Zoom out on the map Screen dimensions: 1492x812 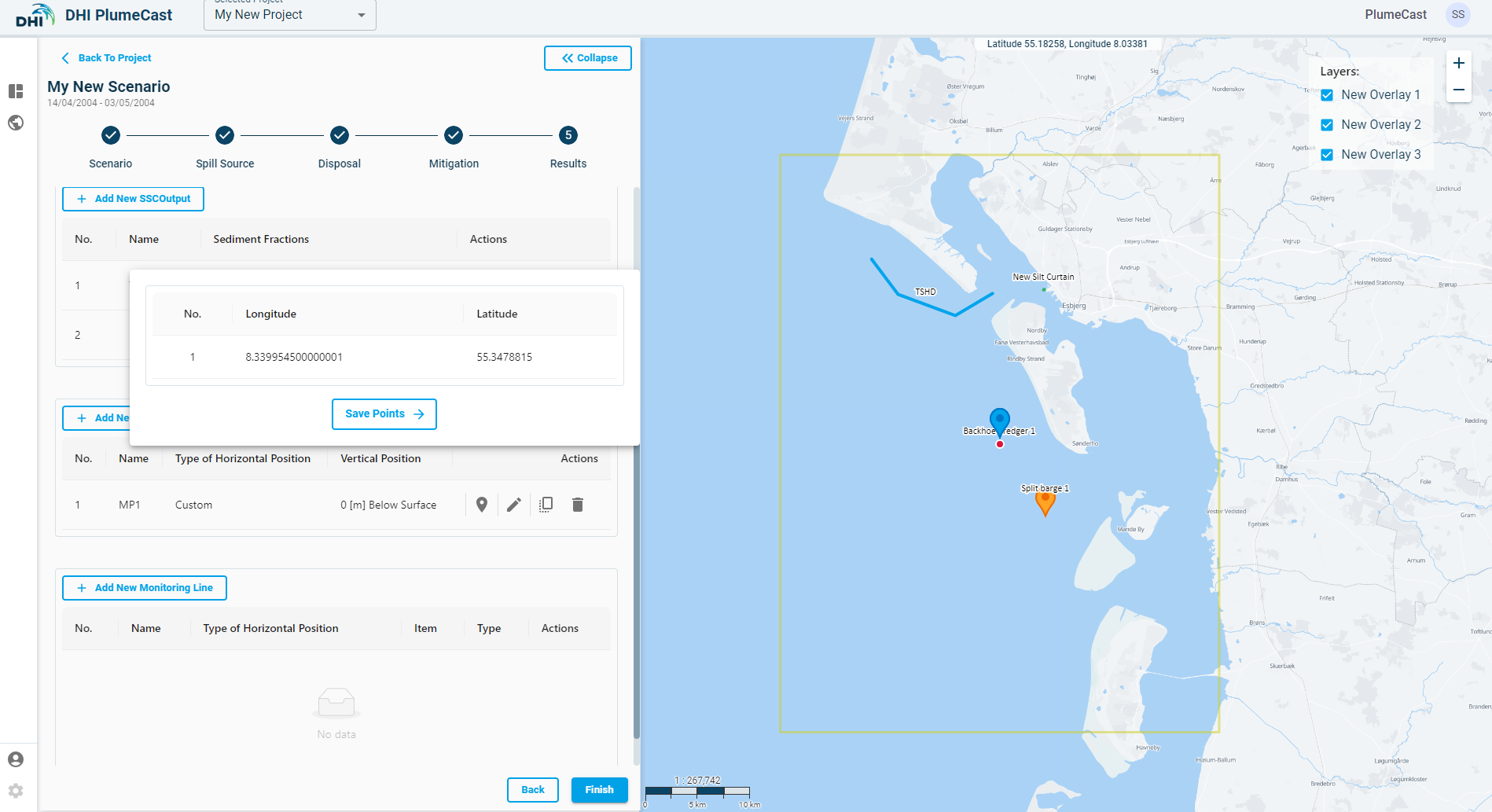click(1459, 90)
